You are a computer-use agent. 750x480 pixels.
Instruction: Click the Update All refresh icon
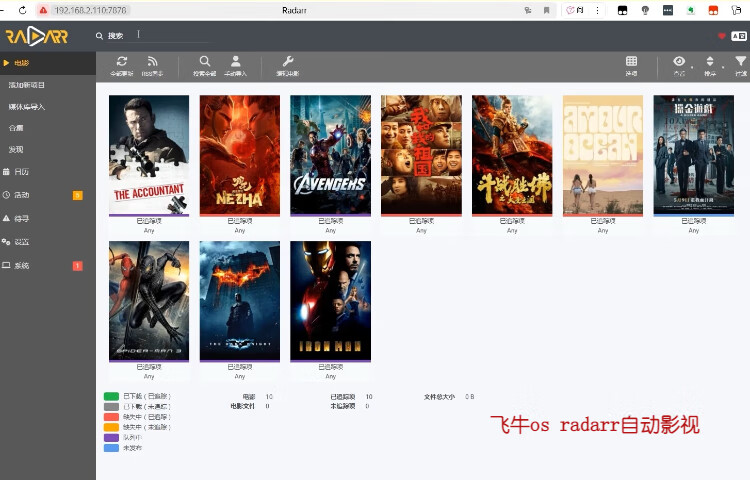[x=122, y=62]
